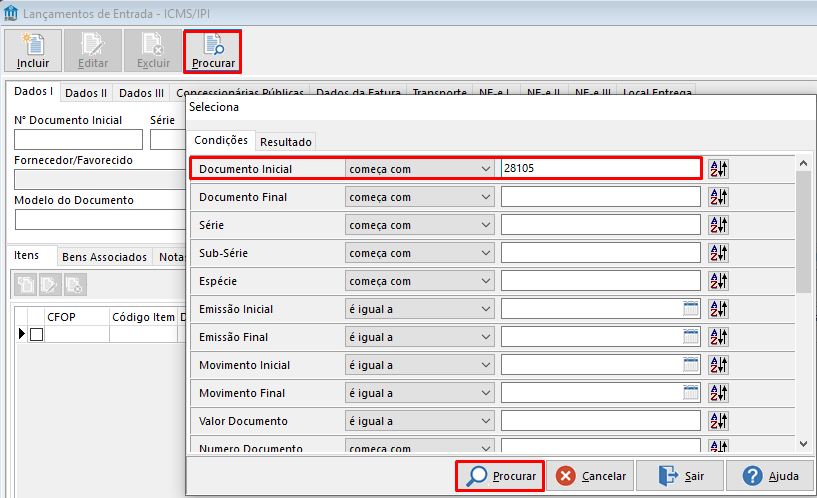
Task: Sort by Valor Documento using AZ icon
Action: pos(718,421)
